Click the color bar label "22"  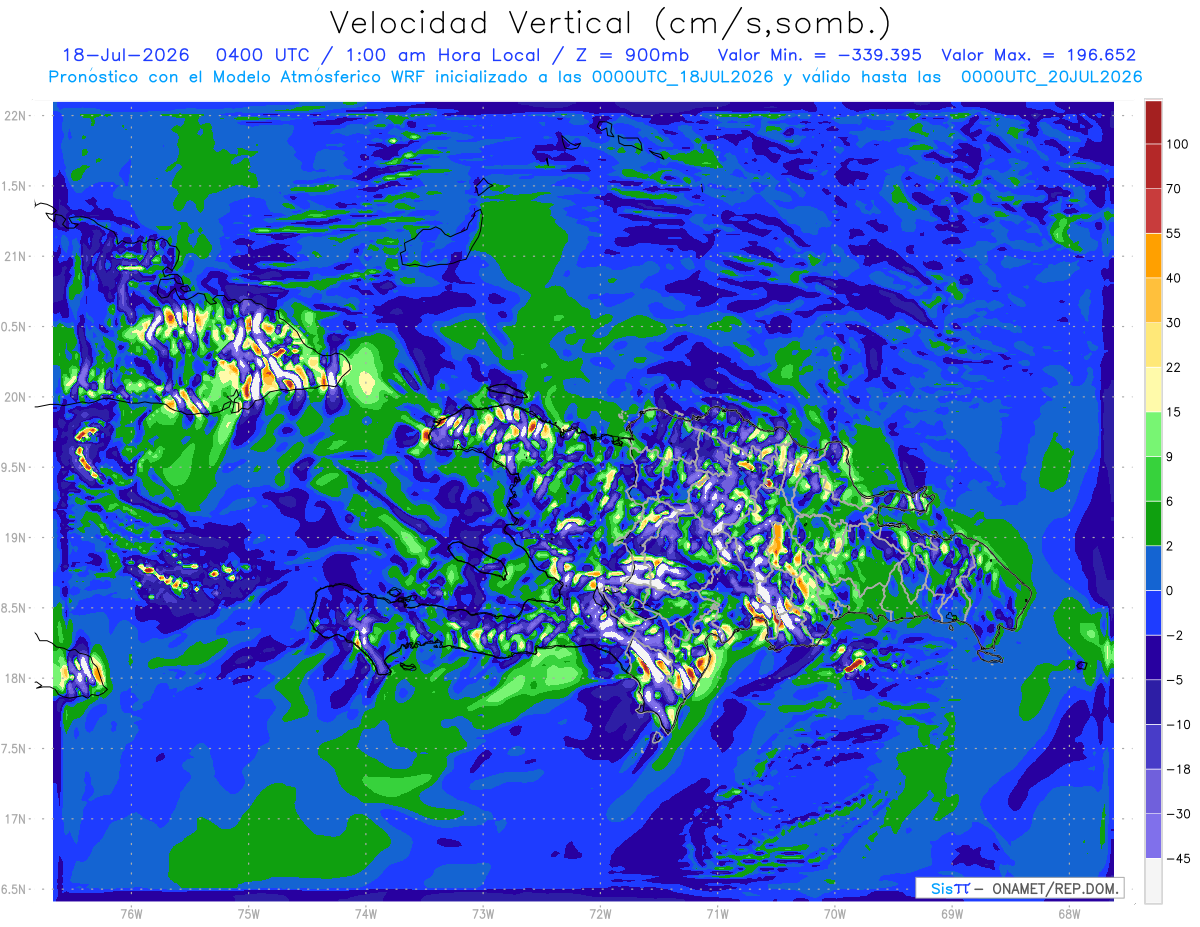click(x=1174, y=368)
